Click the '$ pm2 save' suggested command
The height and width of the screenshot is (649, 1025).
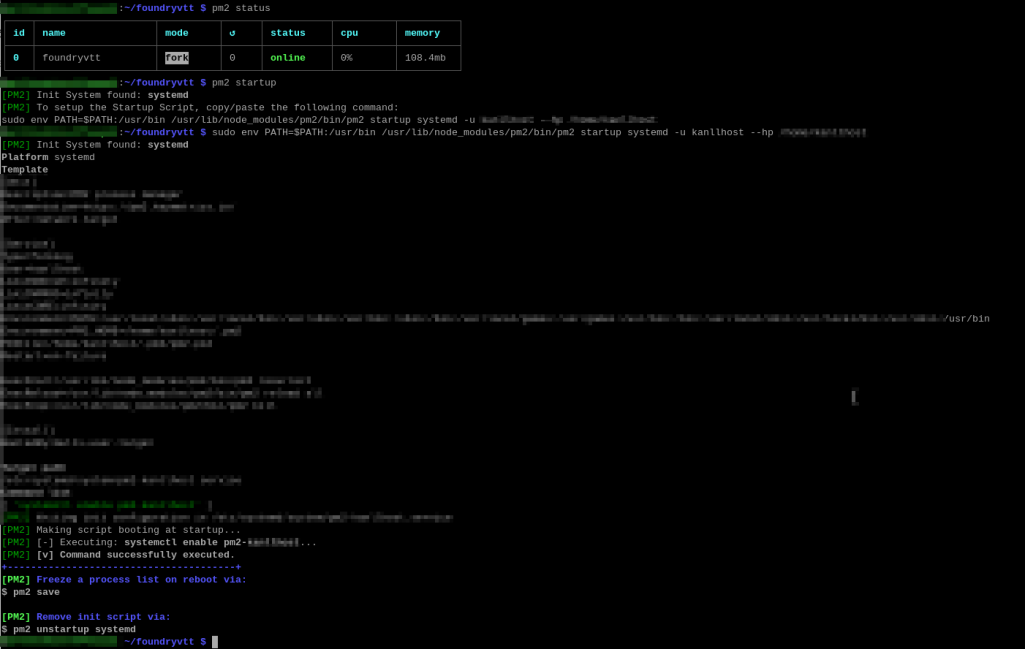pyautogui.click(x=31, y=592)
